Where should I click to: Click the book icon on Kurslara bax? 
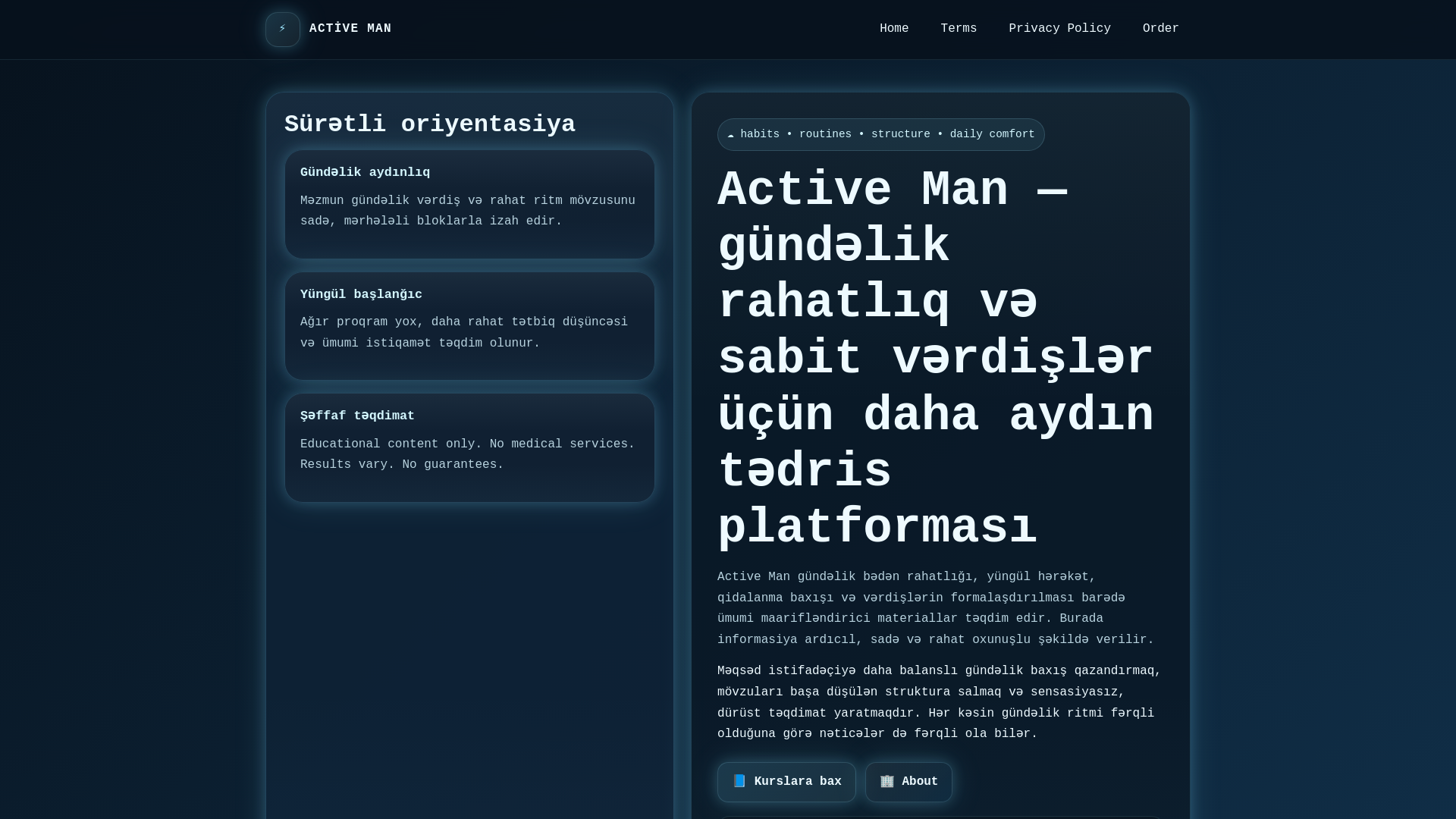click(739, 781)
